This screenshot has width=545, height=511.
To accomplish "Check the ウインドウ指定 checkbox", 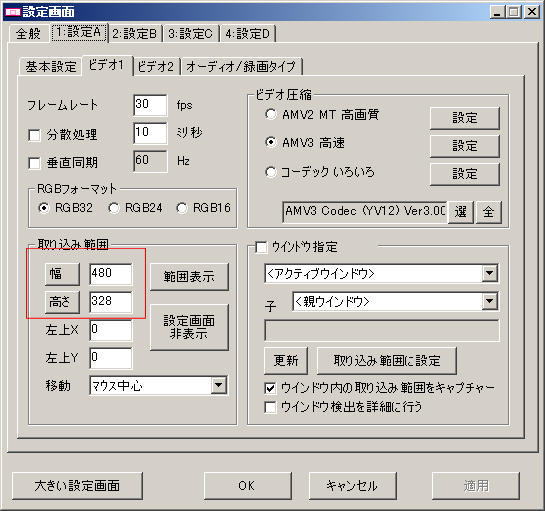I will coord(261,248).
